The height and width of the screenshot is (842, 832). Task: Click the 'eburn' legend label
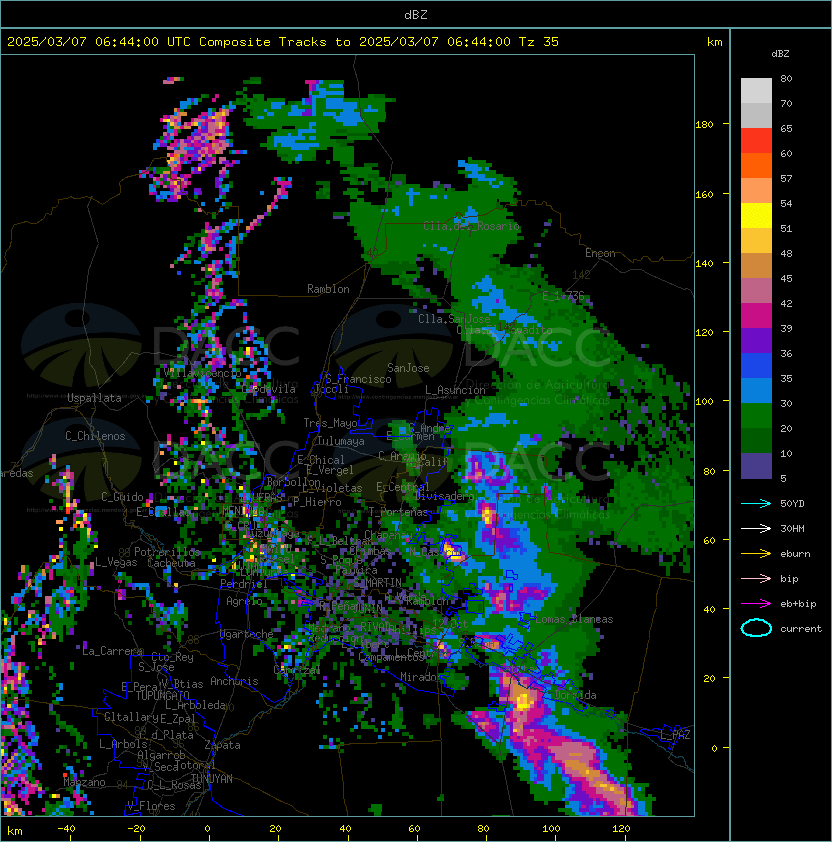tap(795, 554)
